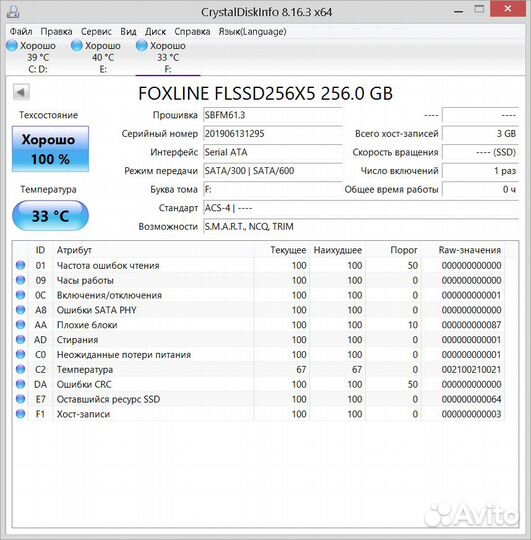Viewport: 531px width, 540px height.
Task: Click the total host writes value 3 GB
Action: pos(480,134)
